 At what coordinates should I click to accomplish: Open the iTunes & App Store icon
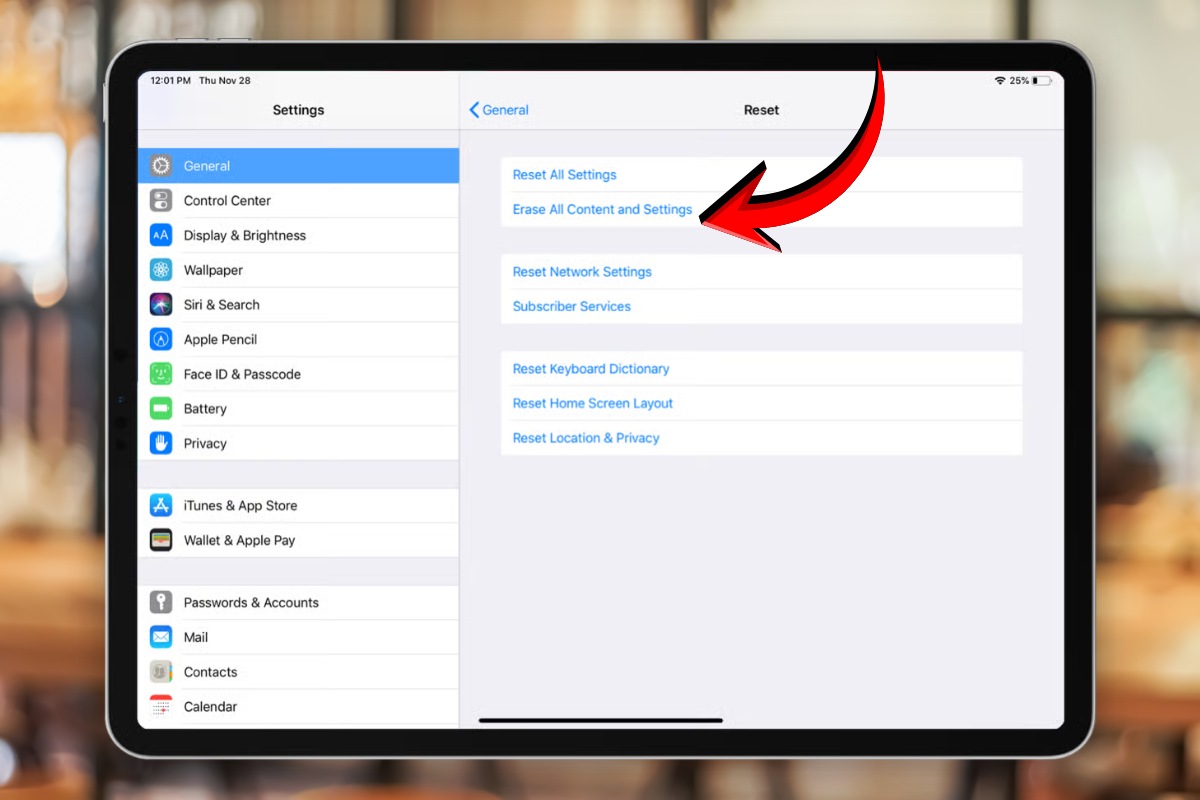pos(162,505)
